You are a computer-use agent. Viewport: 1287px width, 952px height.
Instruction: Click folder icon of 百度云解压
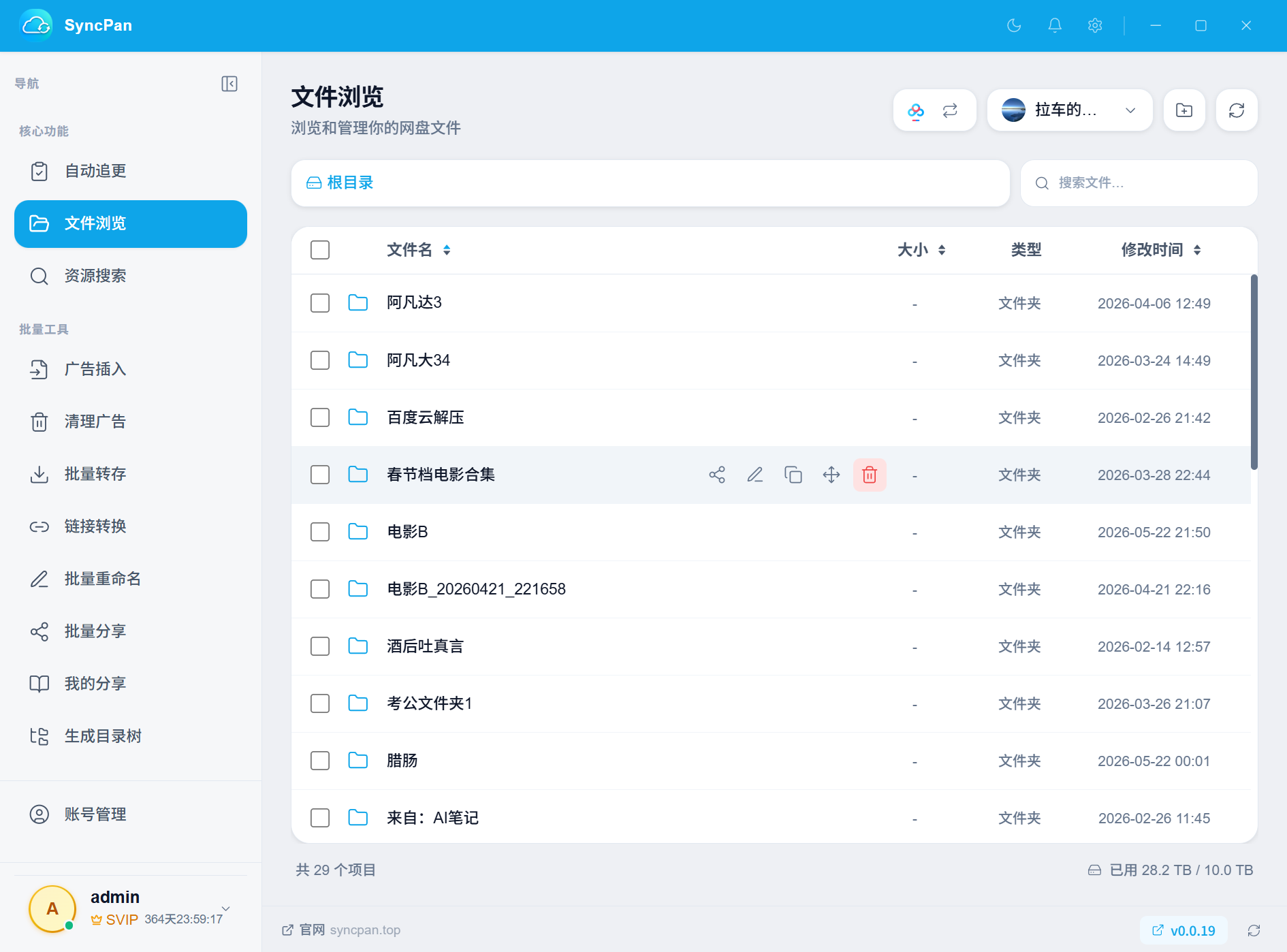click(x=358, y=417)
